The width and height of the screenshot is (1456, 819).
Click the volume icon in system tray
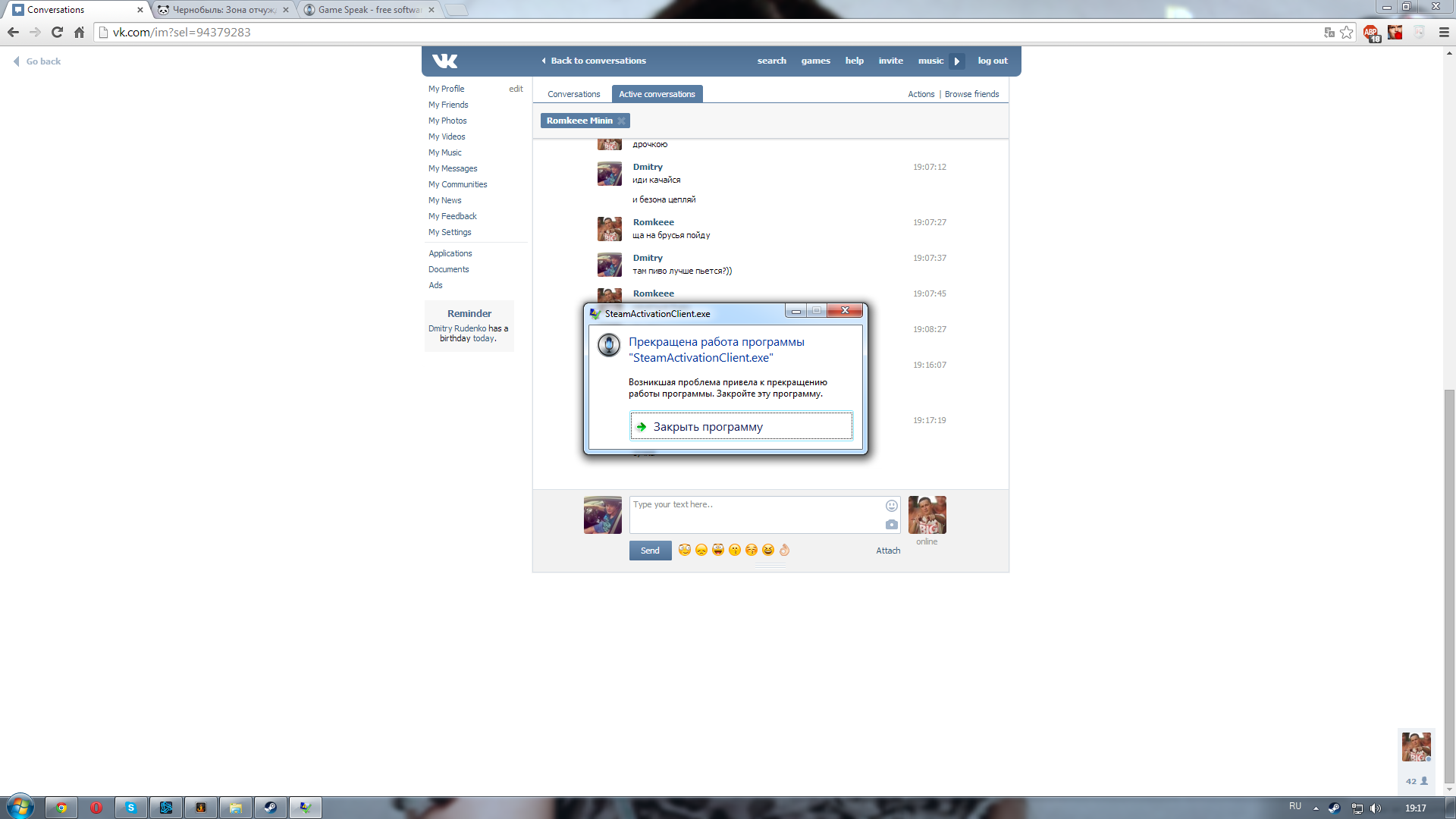coord(1376,808)
